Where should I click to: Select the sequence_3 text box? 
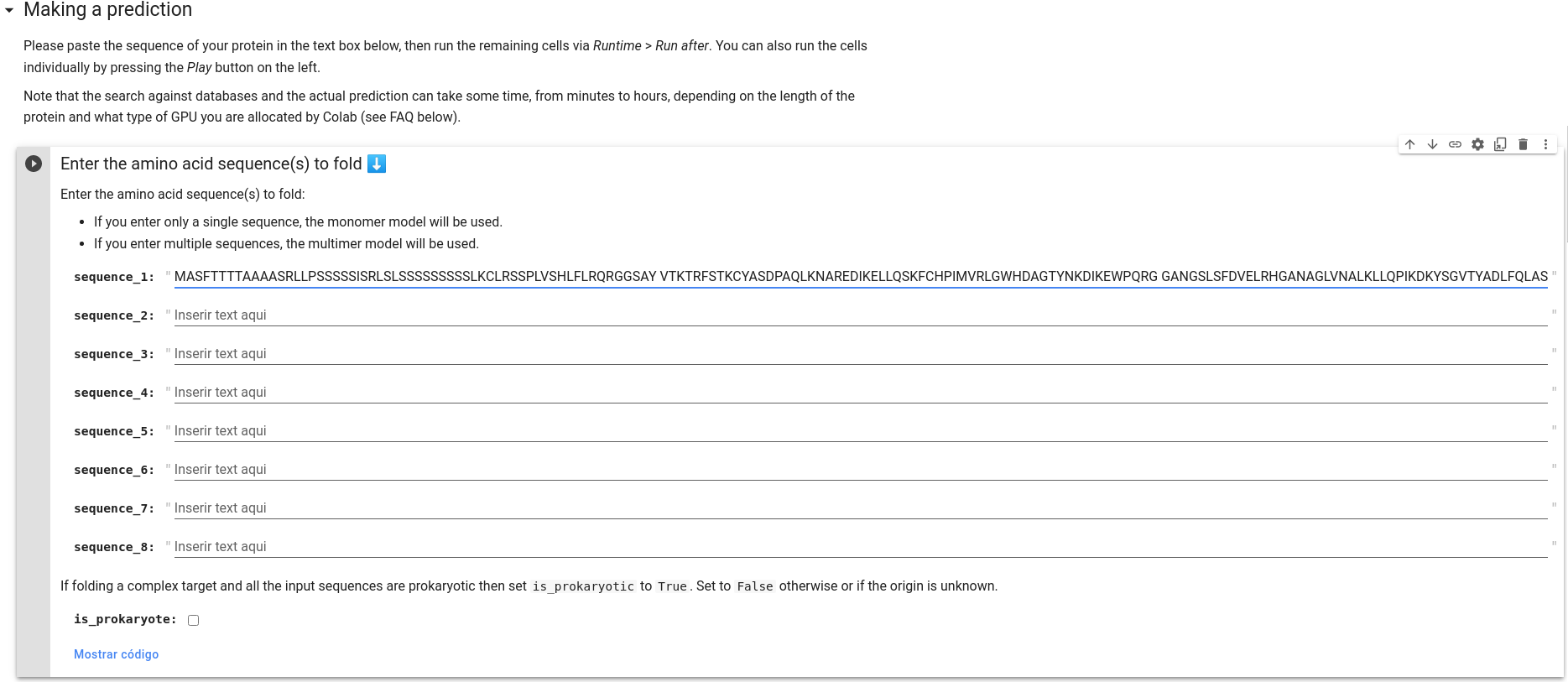pyautogui.click(x=861, y=354)
